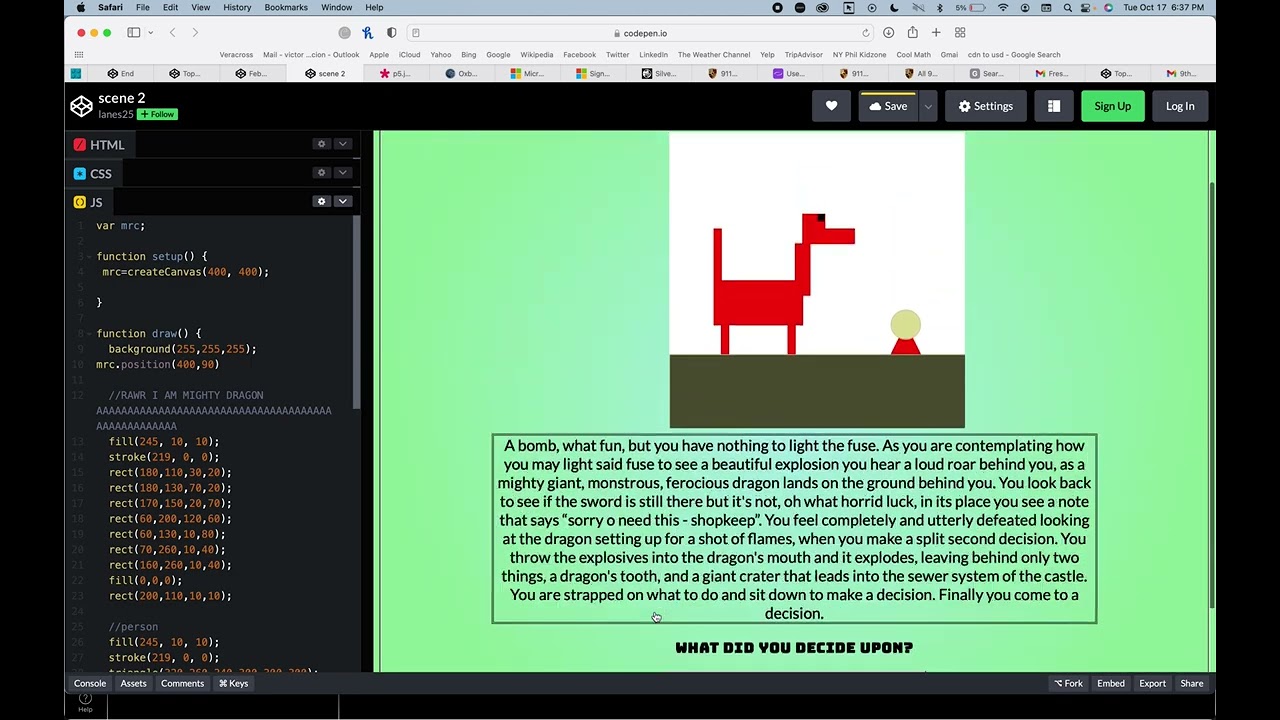This screenshot has width=1280, height=720.
Task: Click the Log In button
Action: [x=1180, y=106]
